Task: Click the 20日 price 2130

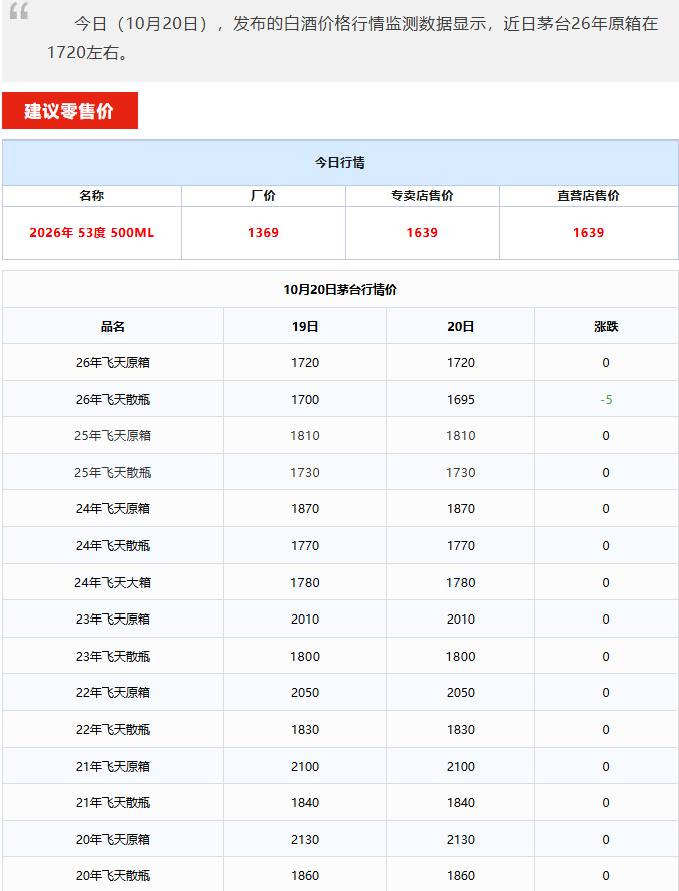Action: (x=460, y=839)
